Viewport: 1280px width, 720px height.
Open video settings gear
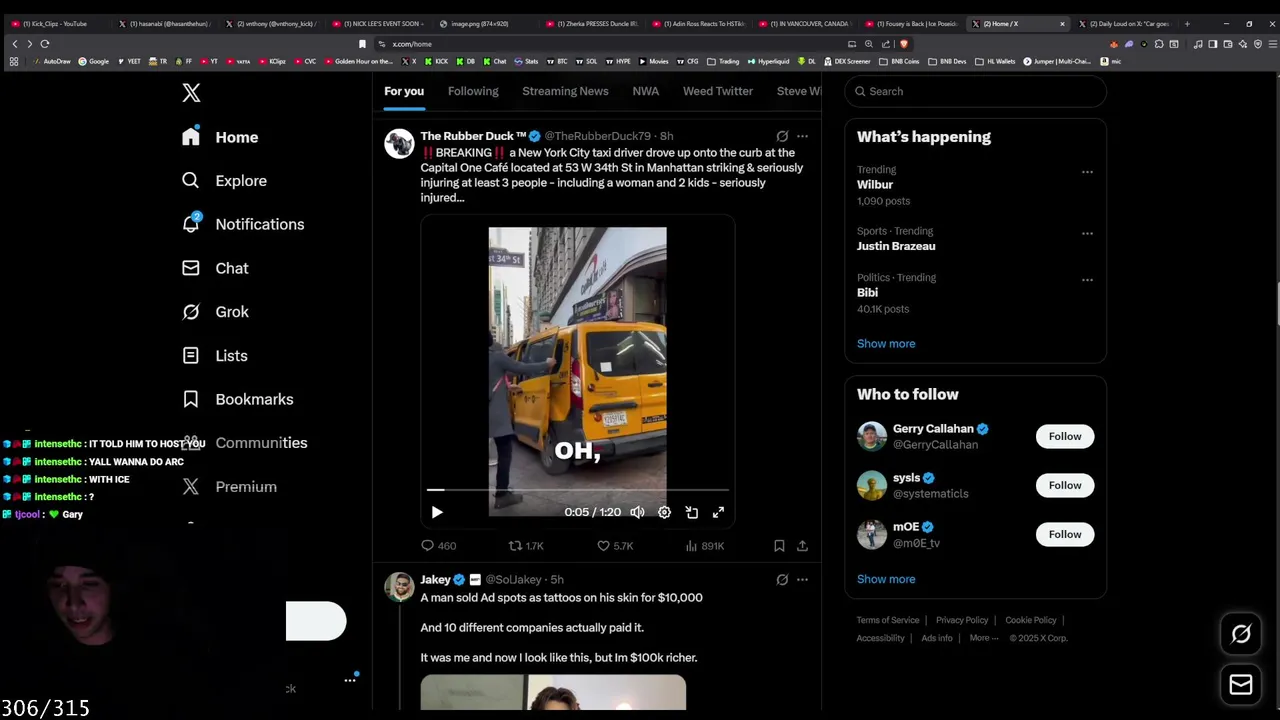[664, 512]
